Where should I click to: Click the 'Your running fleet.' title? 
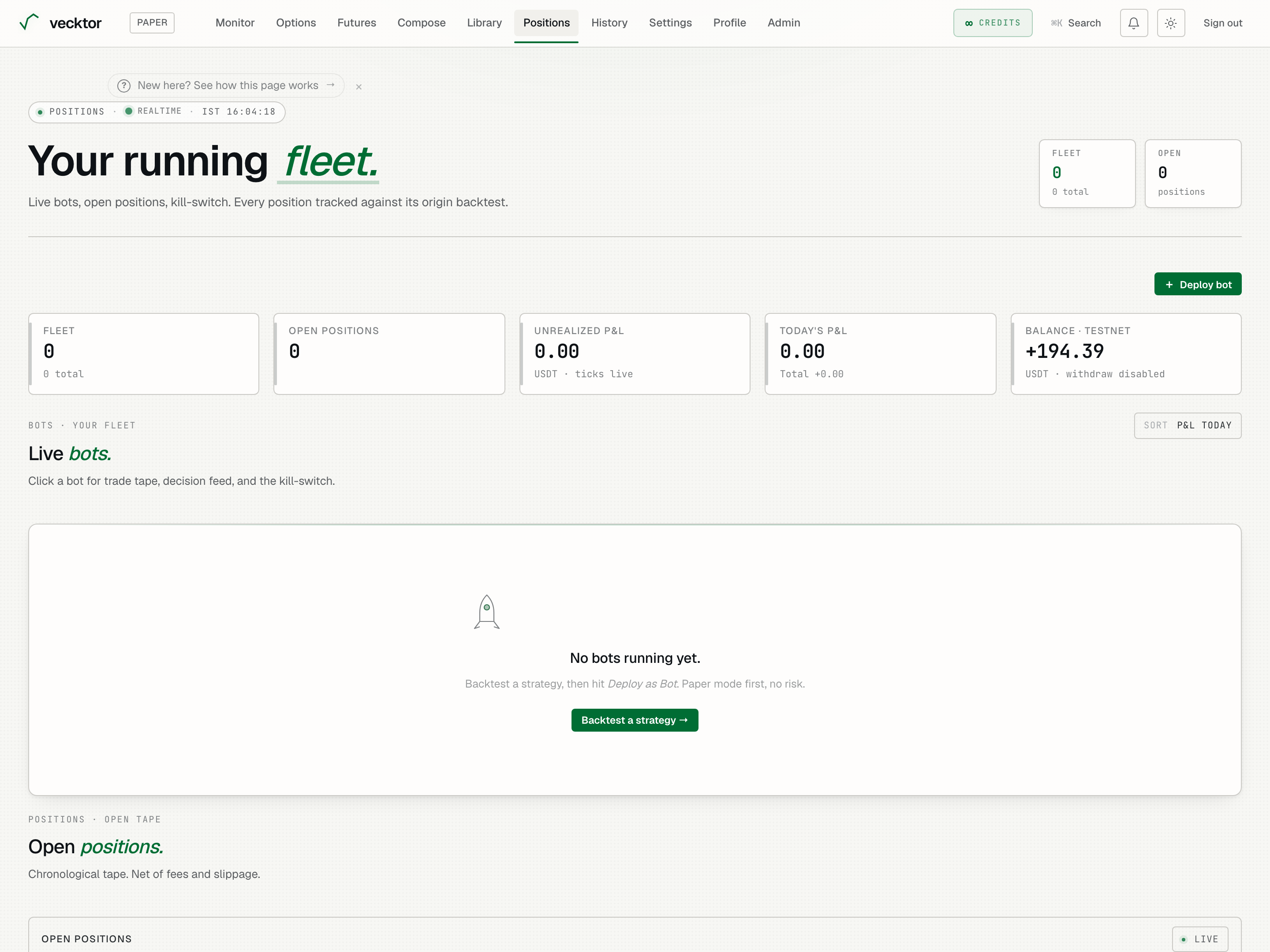[203, 161]
